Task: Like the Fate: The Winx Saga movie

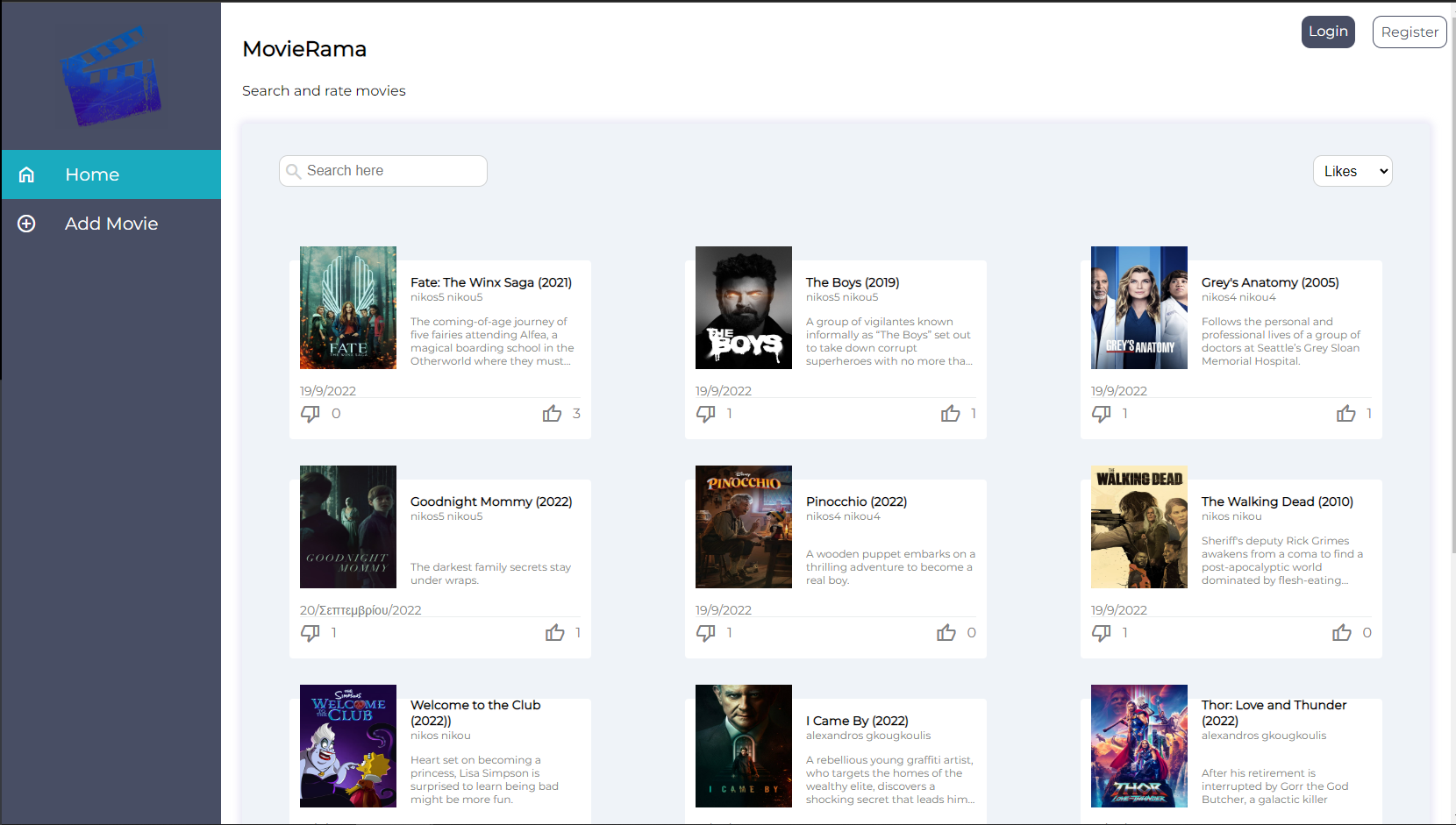Action: click(x=552, y=413)
